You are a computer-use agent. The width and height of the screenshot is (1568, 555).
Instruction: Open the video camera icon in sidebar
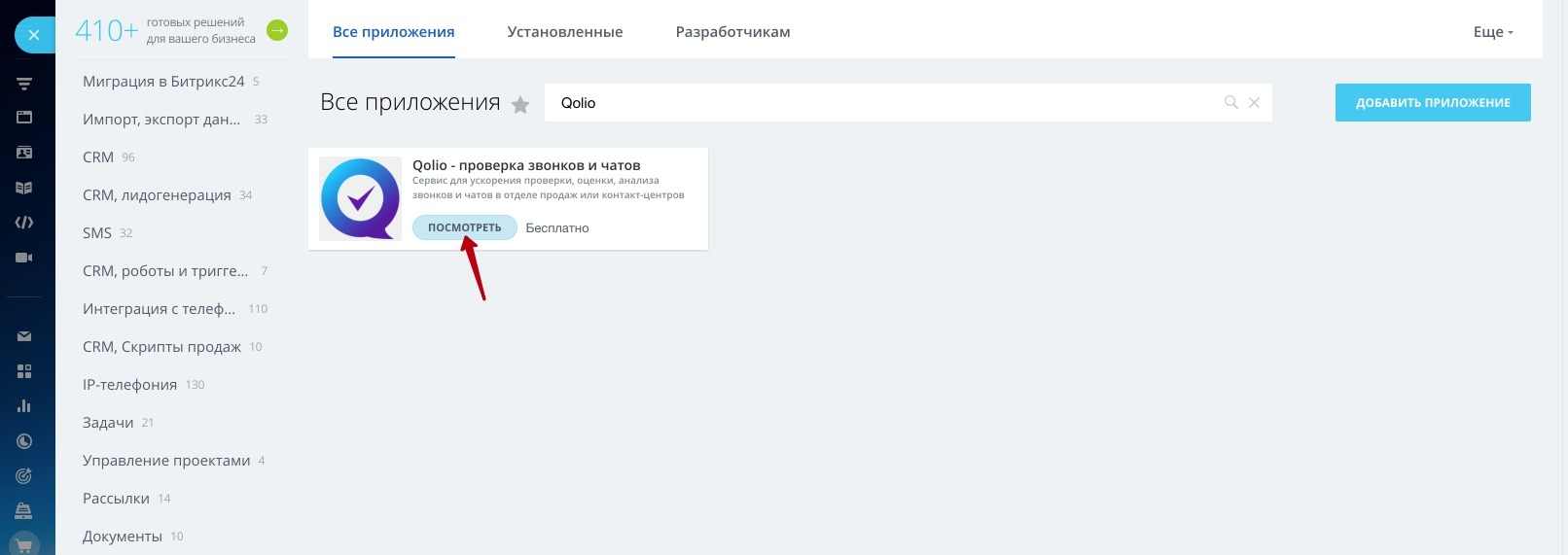pyautogui.click(x=24, y=258)
